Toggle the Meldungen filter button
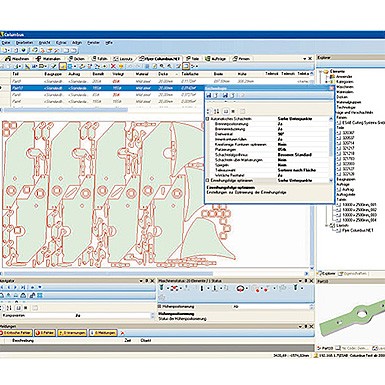 tap(103, 333)
